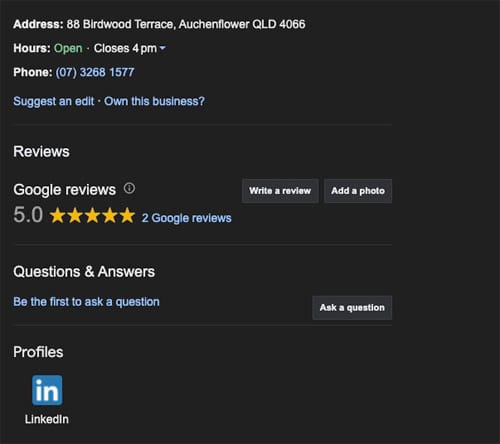This screenshot has width=500, height=444.
Task: Click the third gold rating star
Action: pos(92,215)
